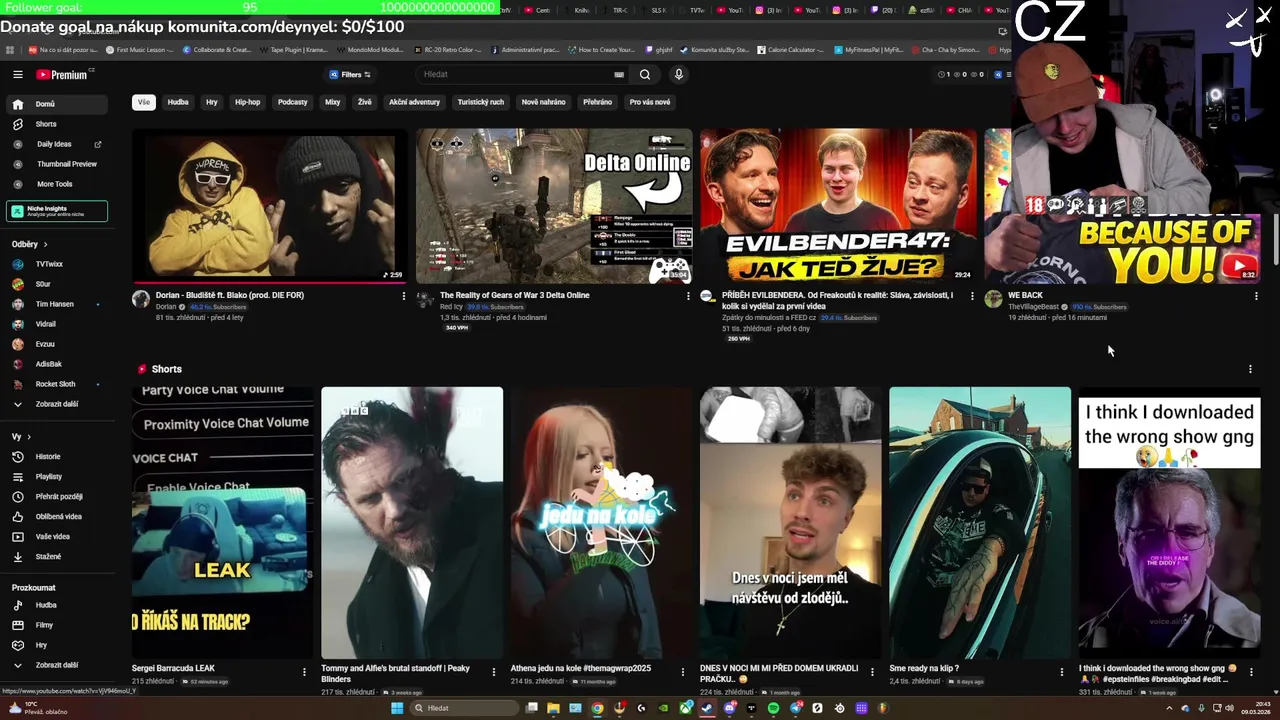Screen dimensions: 1280x720
Task: Open the Thumbnail Preview tool
Action: [x=56, y=164]
